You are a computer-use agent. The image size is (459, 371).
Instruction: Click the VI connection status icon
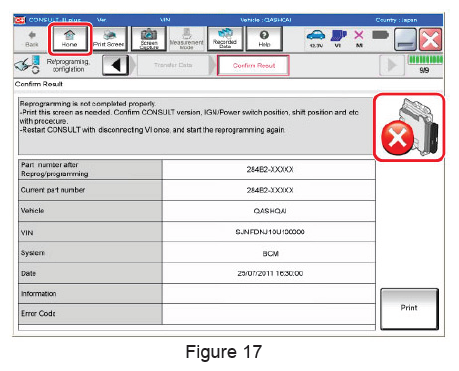[x=338, y=39]
